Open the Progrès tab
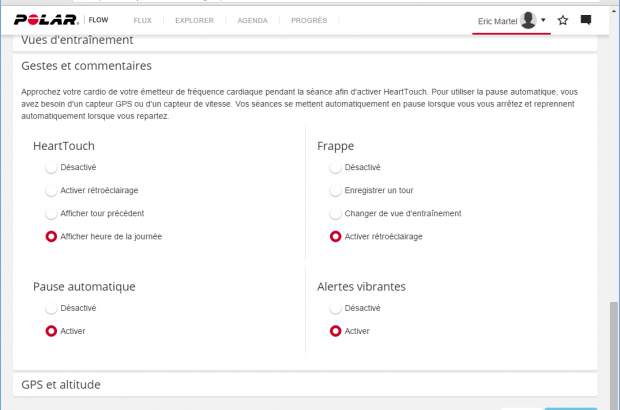This screenshot has width=620, height=410. click(x=309, y=20)
